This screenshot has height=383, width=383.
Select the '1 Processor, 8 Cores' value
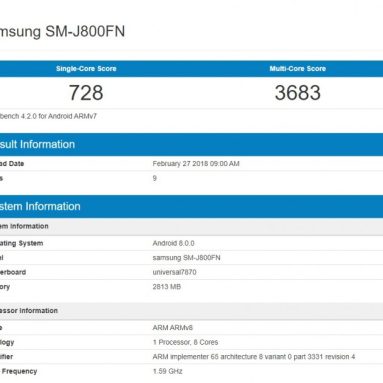(185, 342)
